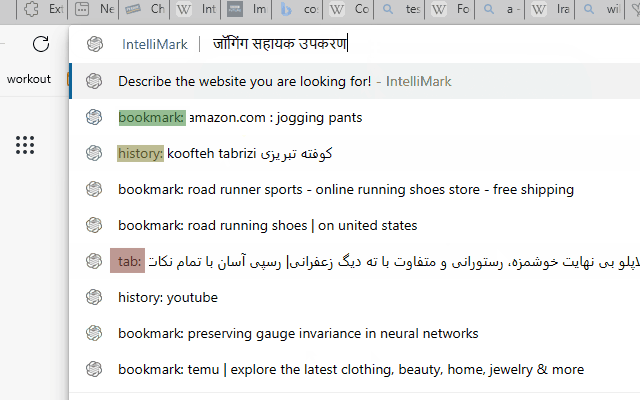640x400 pixels.
Task: Switch to the Im tab
Action: coord(246,9)
